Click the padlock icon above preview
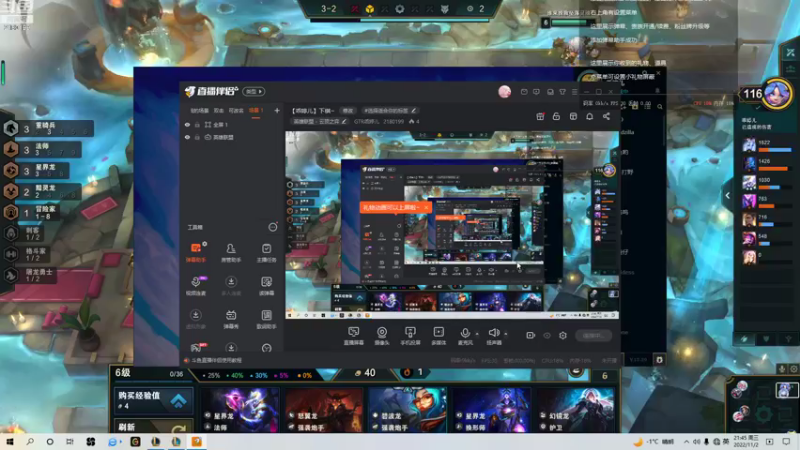800x450 pixels. click(556, 116)
